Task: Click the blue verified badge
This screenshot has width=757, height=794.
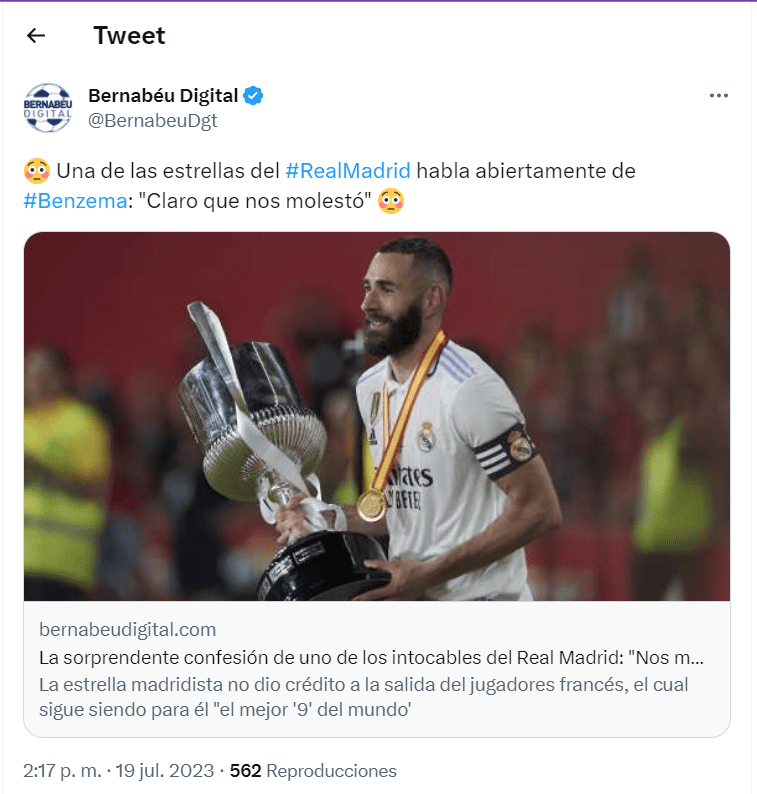Action: (x=253, y=96)
